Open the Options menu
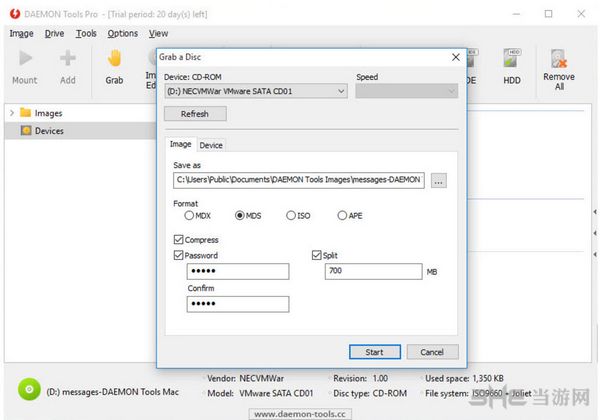Viewport: 600px width, 420px height. [122, 34]
